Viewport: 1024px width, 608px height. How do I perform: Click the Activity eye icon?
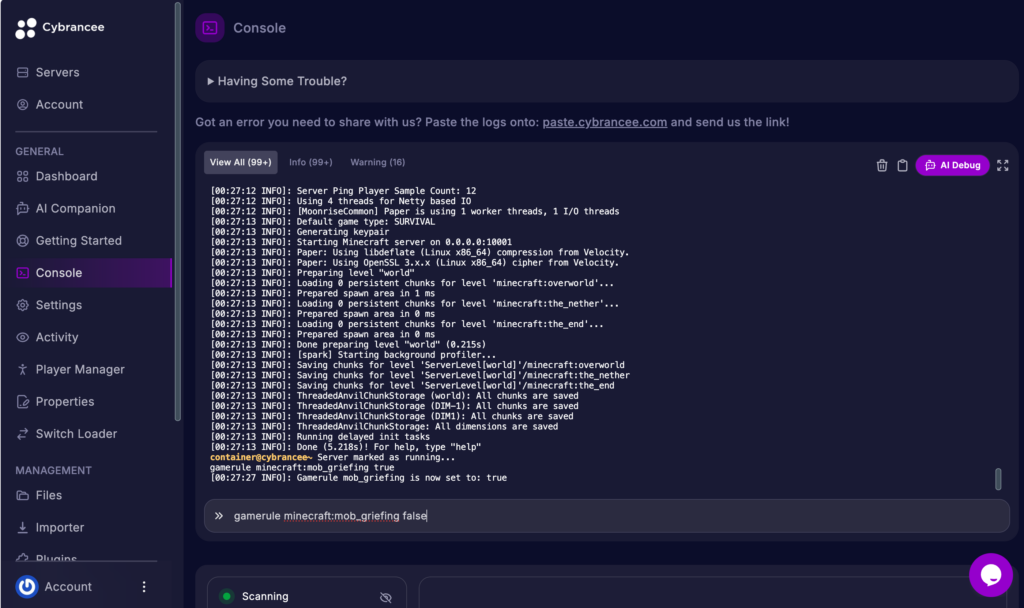pos(23,337)
